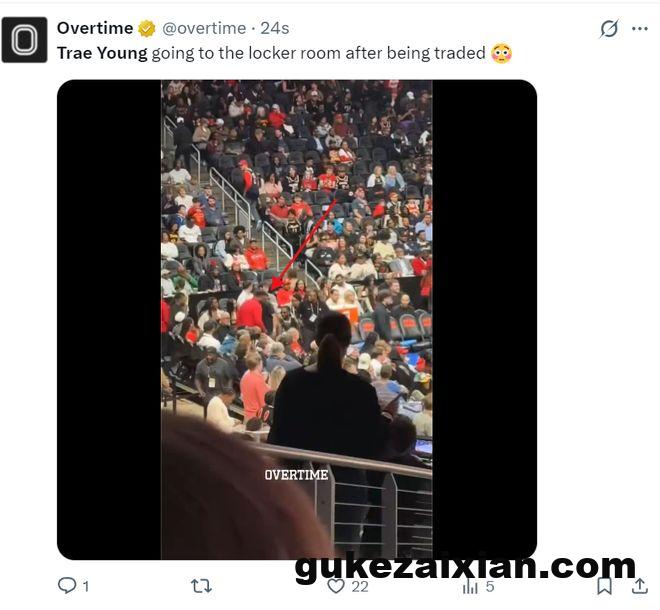Click the reply speech bubble icon
The height and width of the screenshot is (610, 660).
[67, 585]
